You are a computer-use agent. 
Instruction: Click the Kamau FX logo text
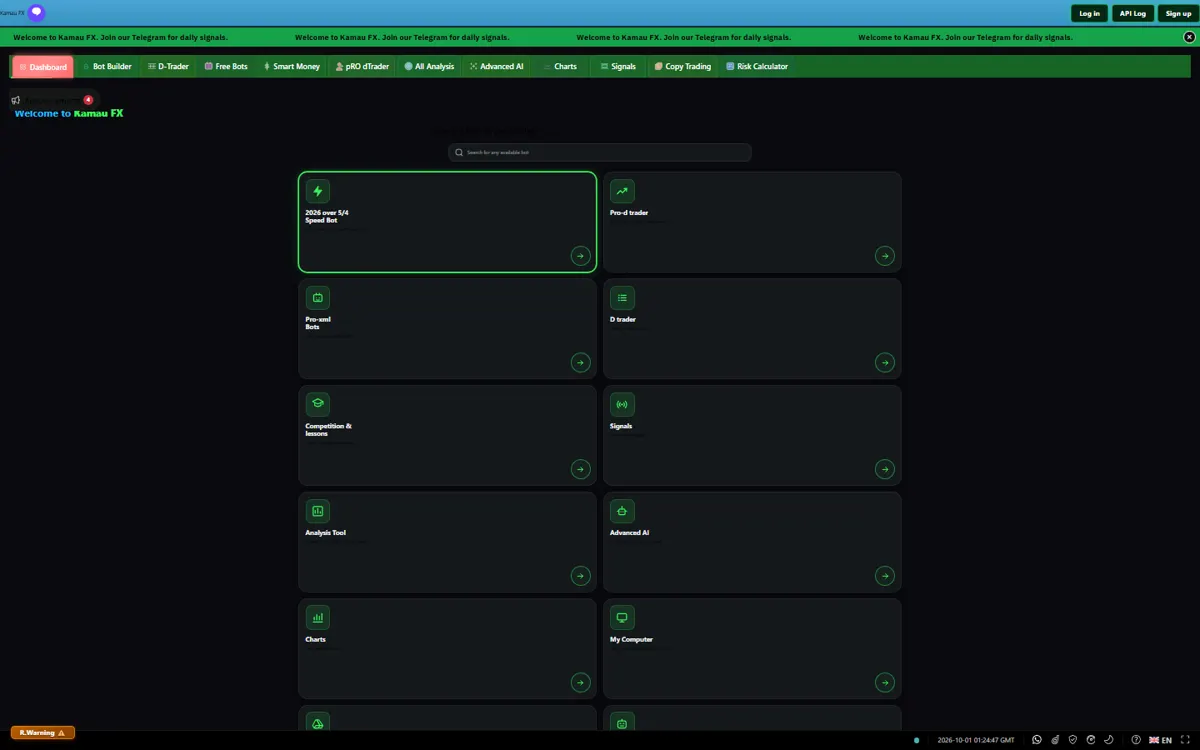12,12
